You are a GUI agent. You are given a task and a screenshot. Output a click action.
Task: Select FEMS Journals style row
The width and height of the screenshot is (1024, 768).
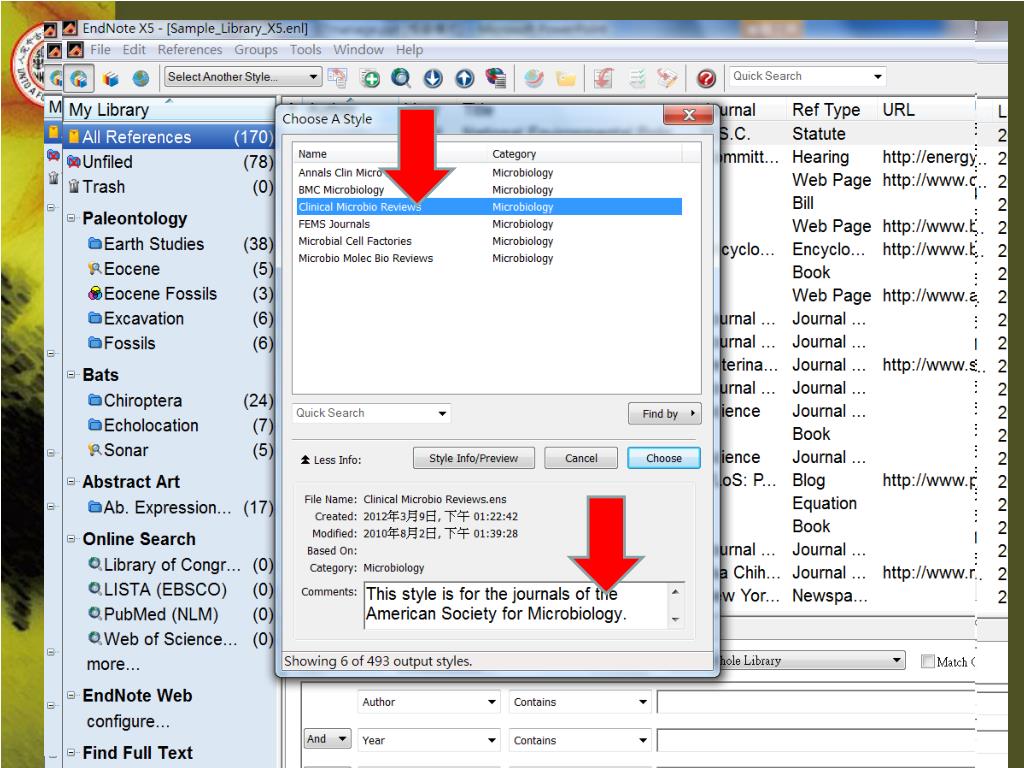(489, 224)
